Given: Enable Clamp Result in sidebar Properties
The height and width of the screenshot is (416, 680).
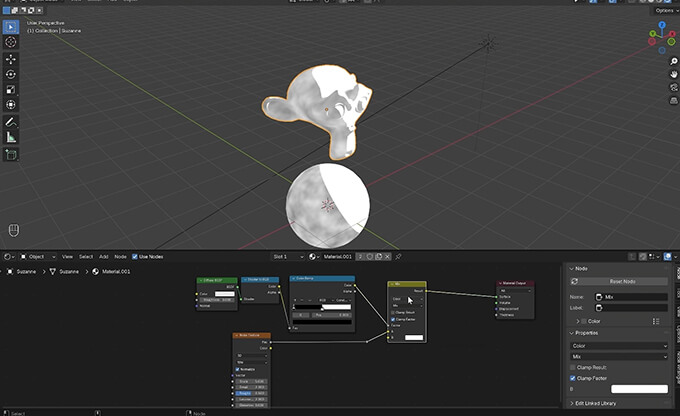Looking at the screenshot, I should point(573,367).
